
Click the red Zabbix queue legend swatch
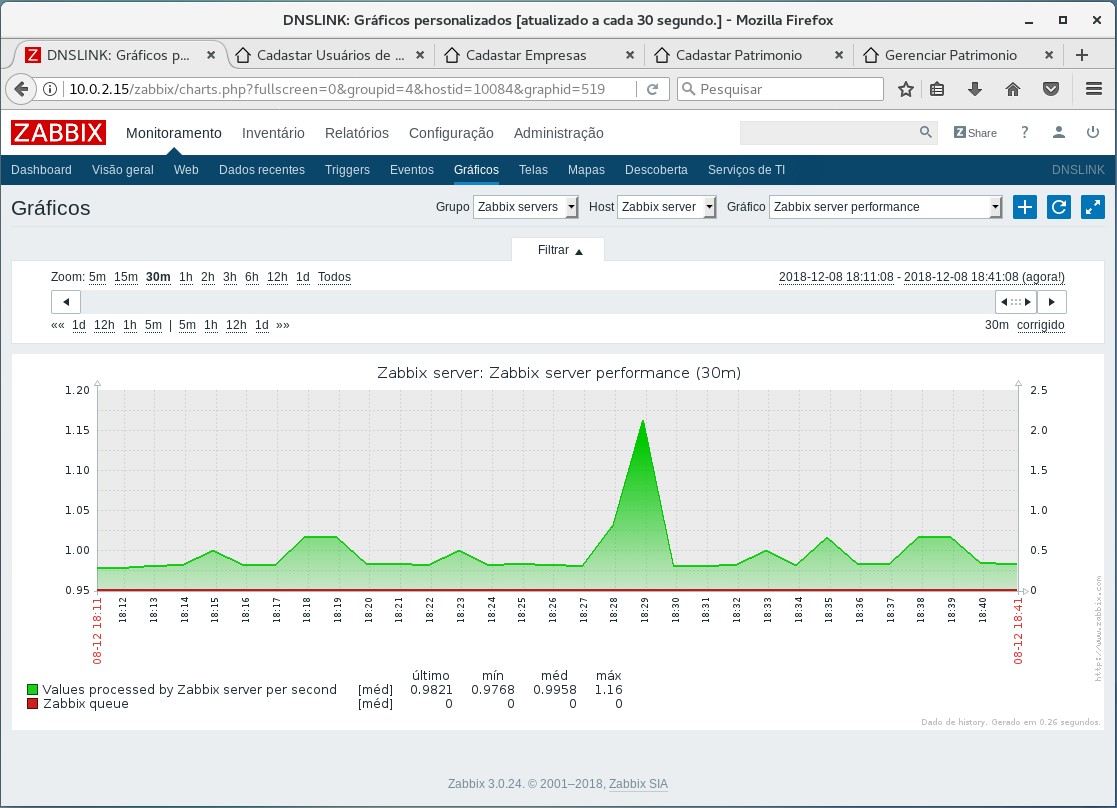tap(32, 703)
